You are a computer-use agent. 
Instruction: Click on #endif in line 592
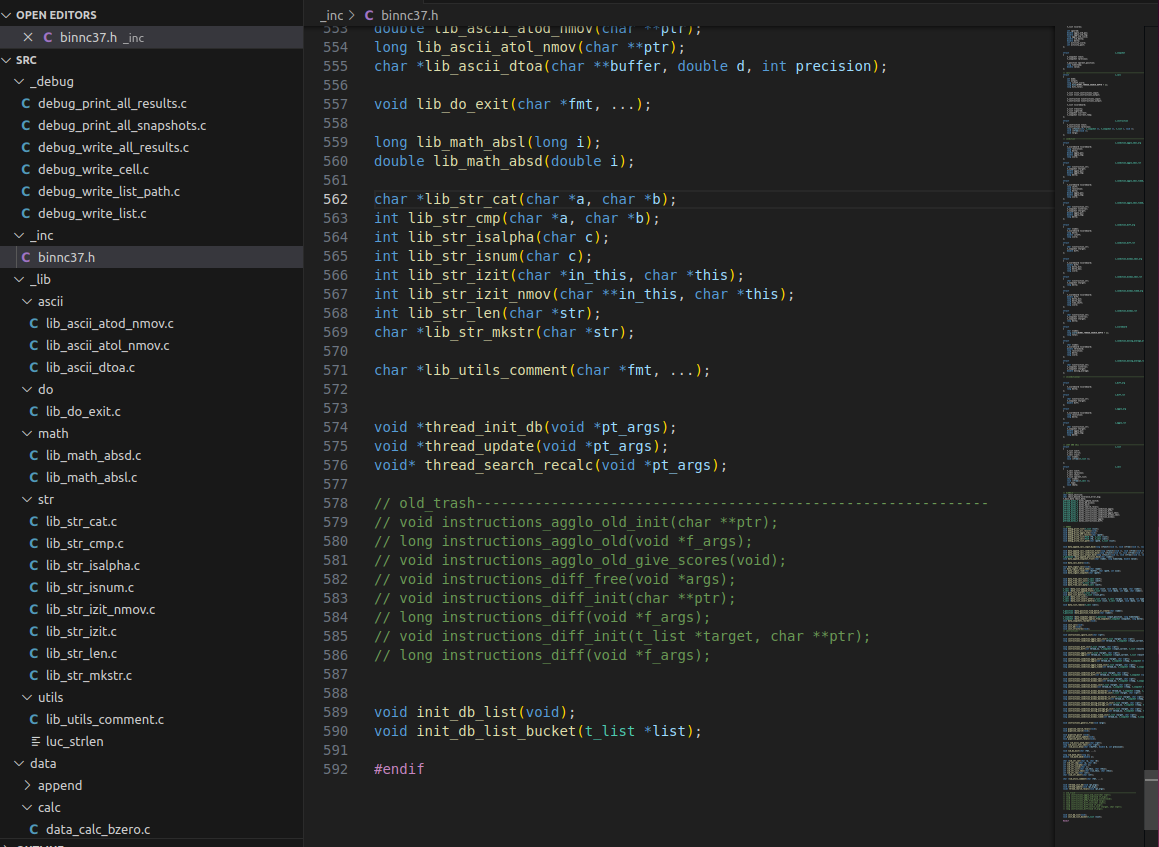click(x=399, y=769)
